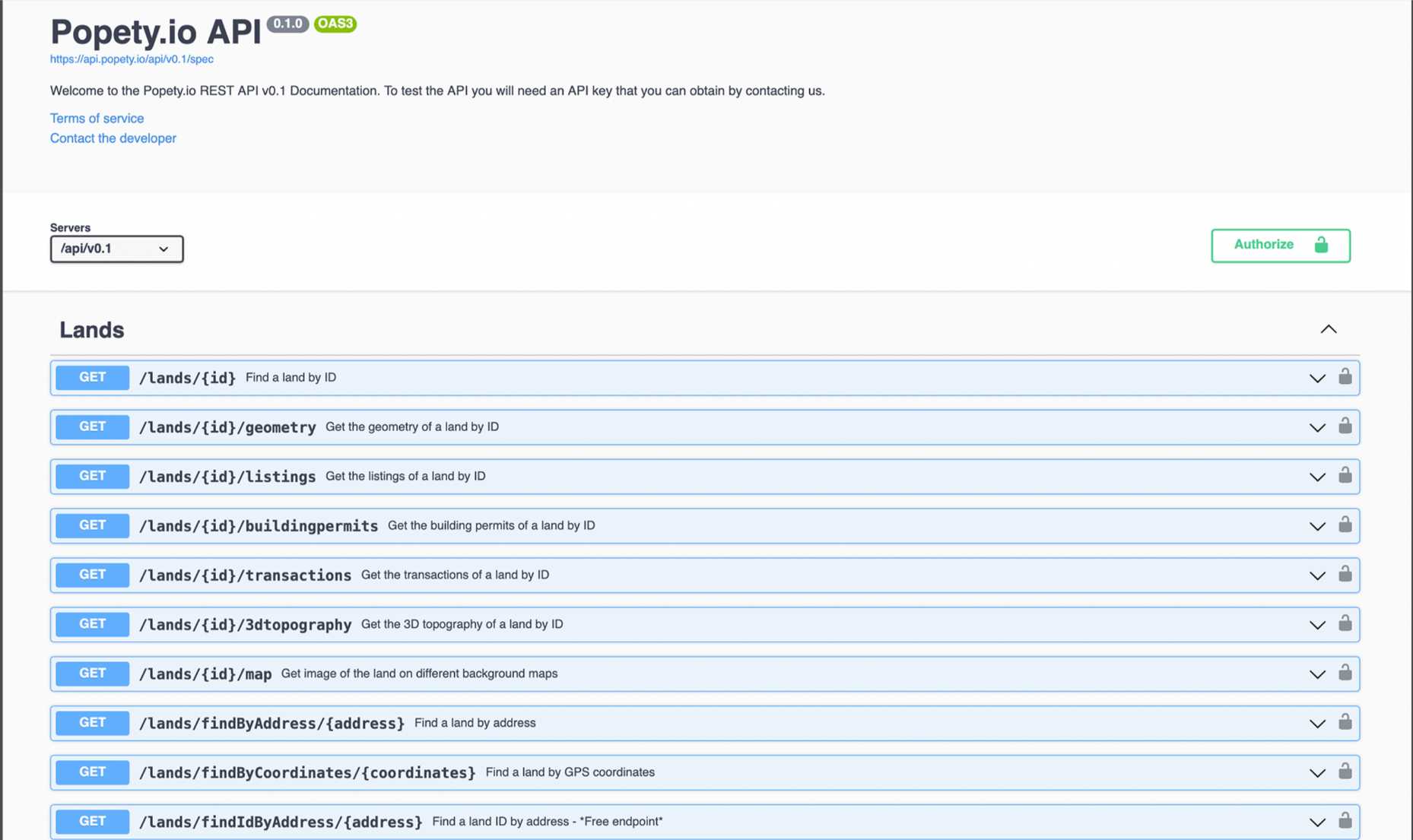
Task: Open the api.popety.io spec URL link
Action: tap(132, 59)
